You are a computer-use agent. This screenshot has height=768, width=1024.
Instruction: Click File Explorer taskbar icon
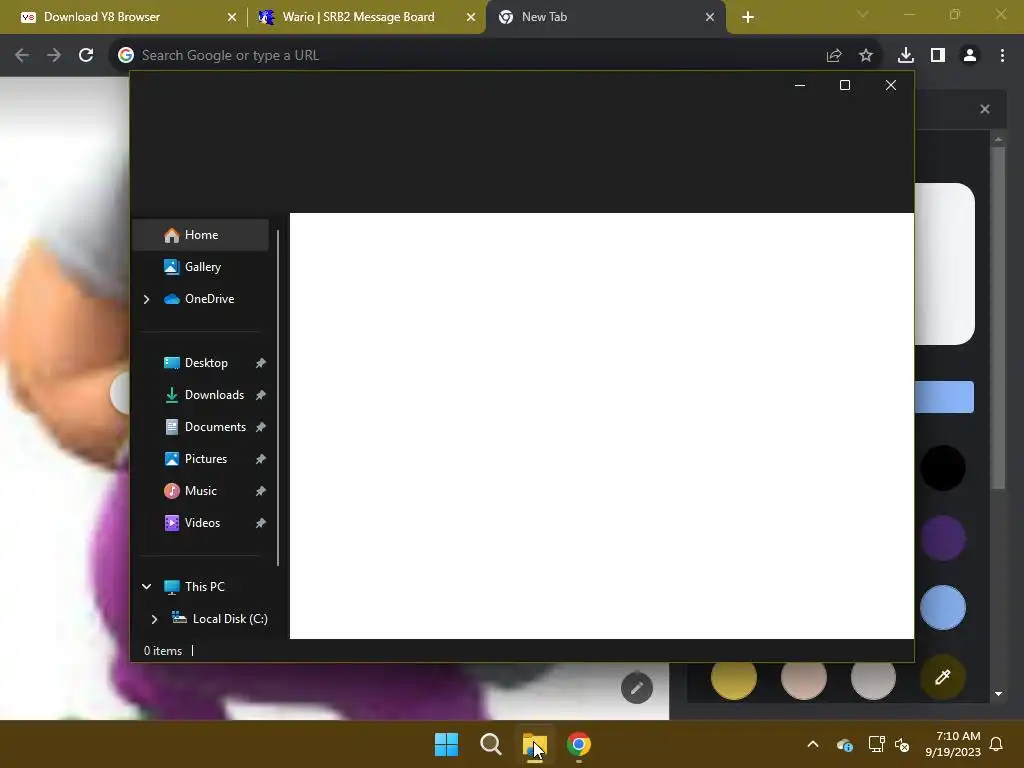pyautogui.click(x=534, y=744)
